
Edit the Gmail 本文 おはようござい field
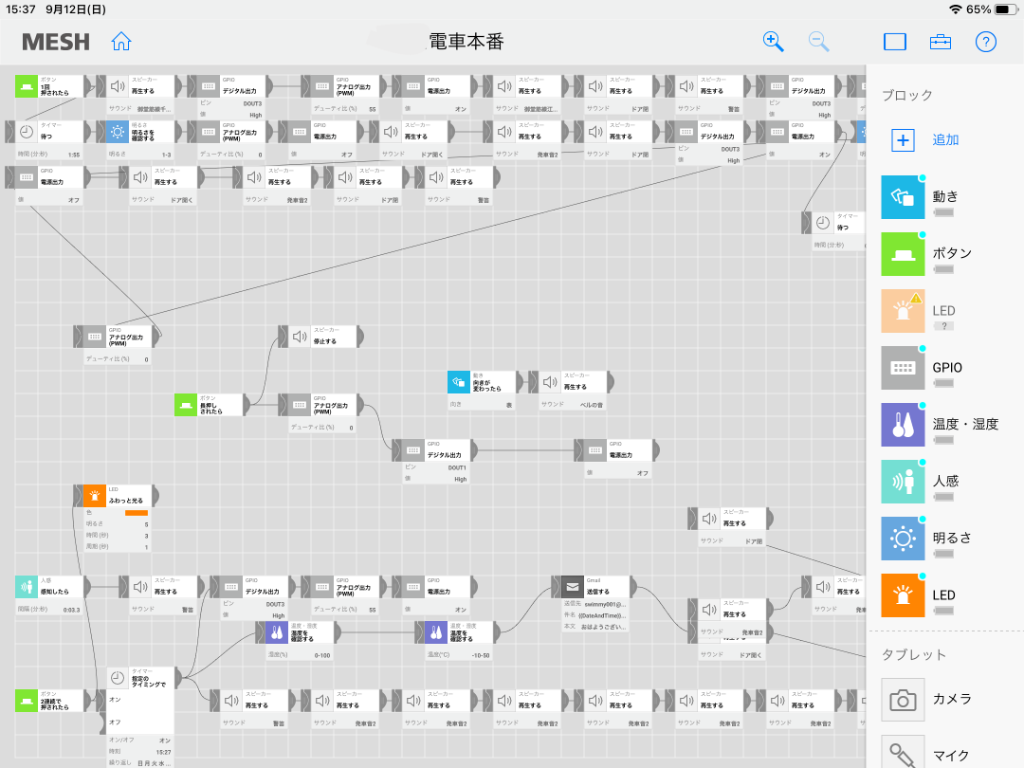pos(596,627)
